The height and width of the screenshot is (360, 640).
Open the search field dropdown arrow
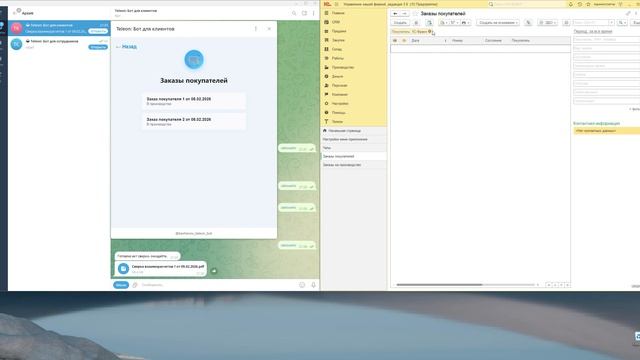[x=611, y=23]
